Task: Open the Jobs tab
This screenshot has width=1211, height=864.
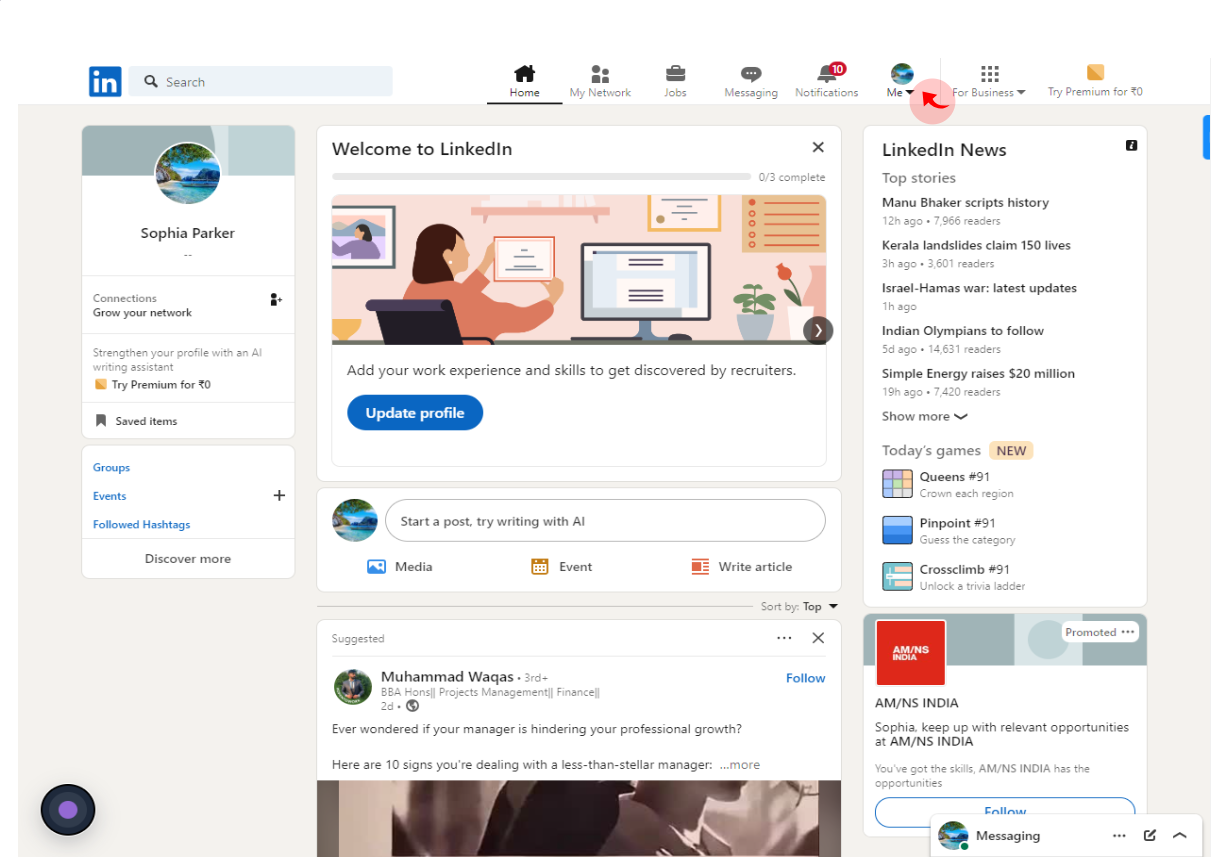Action: (675, 82)
